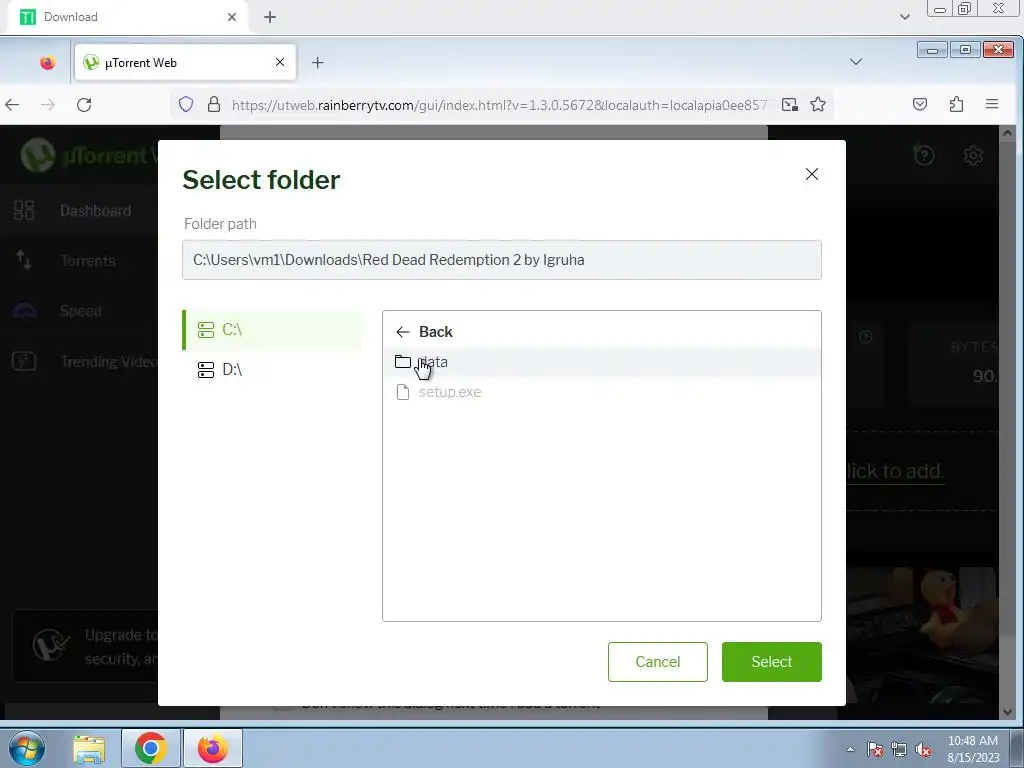Viewport: 1024px width, 768px height.
Task: Go back in Firefox navigation
Action: (12, 104)
